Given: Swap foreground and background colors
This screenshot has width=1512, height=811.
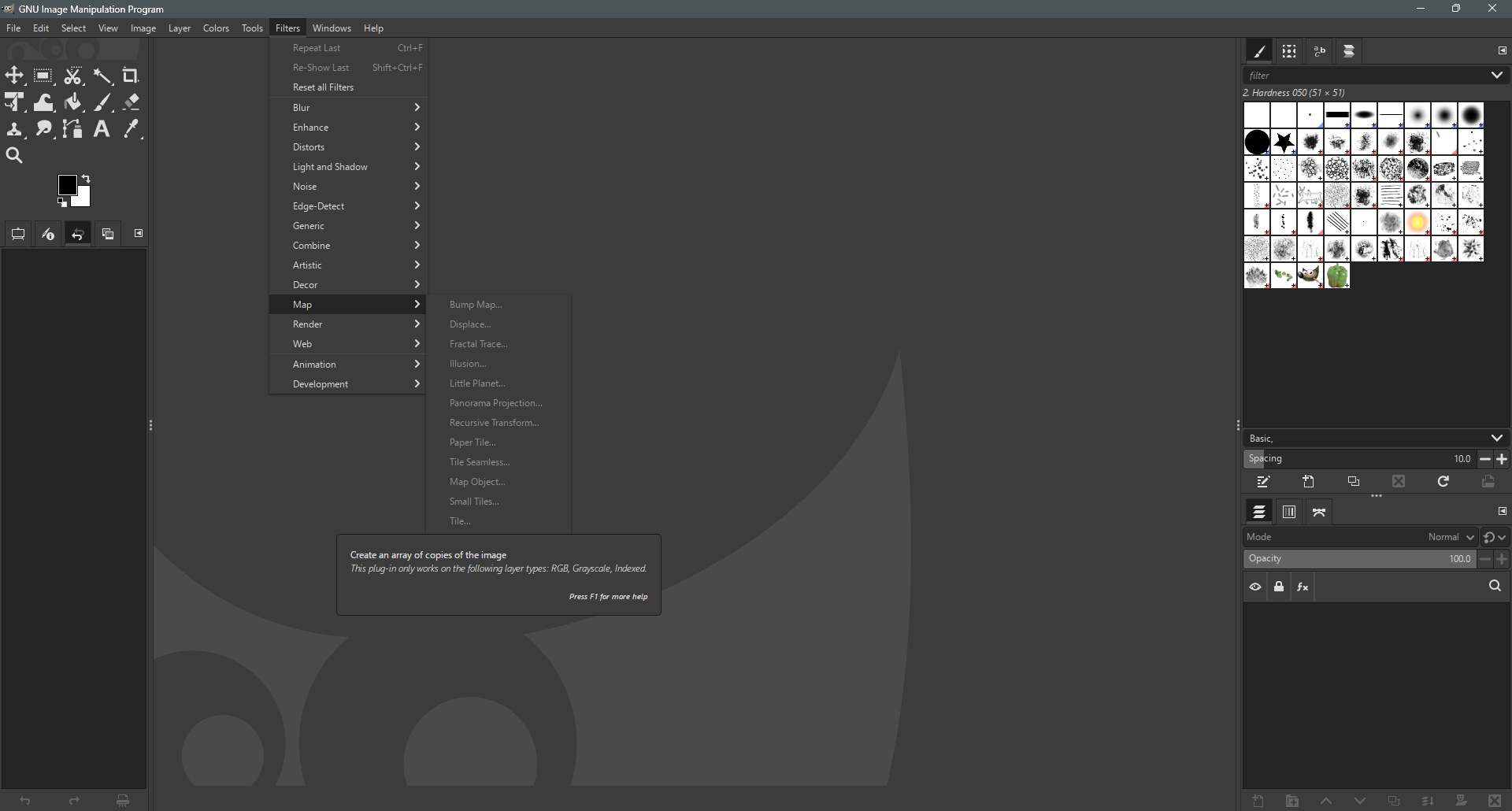Looking at the screenshot, I should pyautogui.click(x=87, y=179).
